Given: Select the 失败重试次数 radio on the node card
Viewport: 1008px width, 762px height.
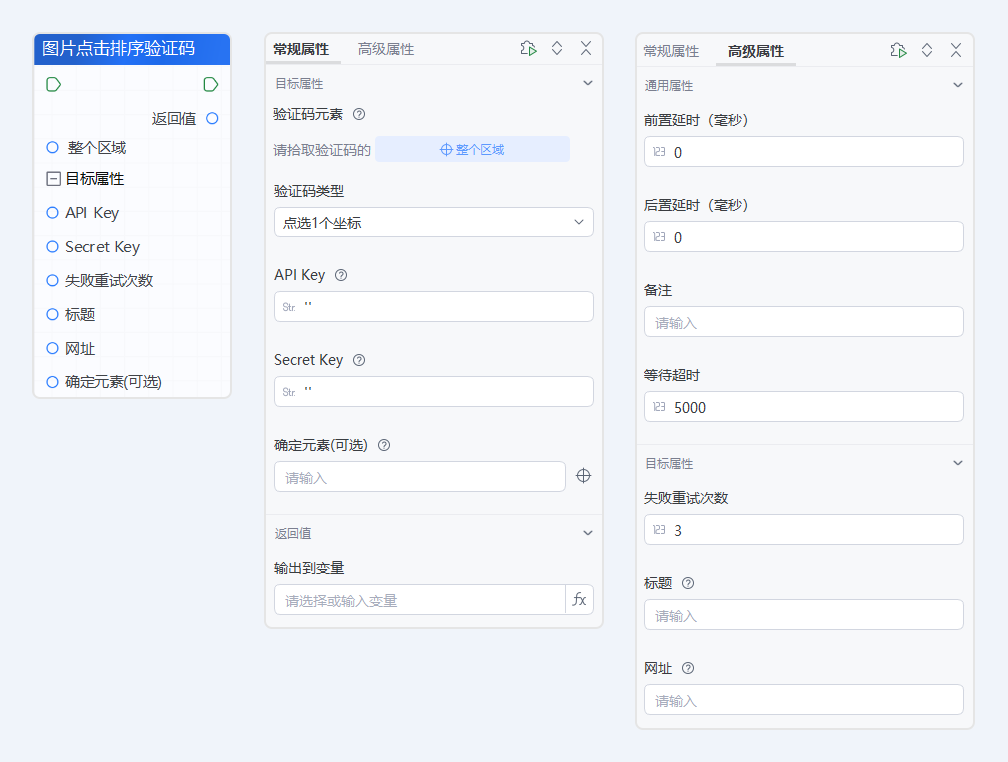Looking at the screenshot, I should point(51,280).
